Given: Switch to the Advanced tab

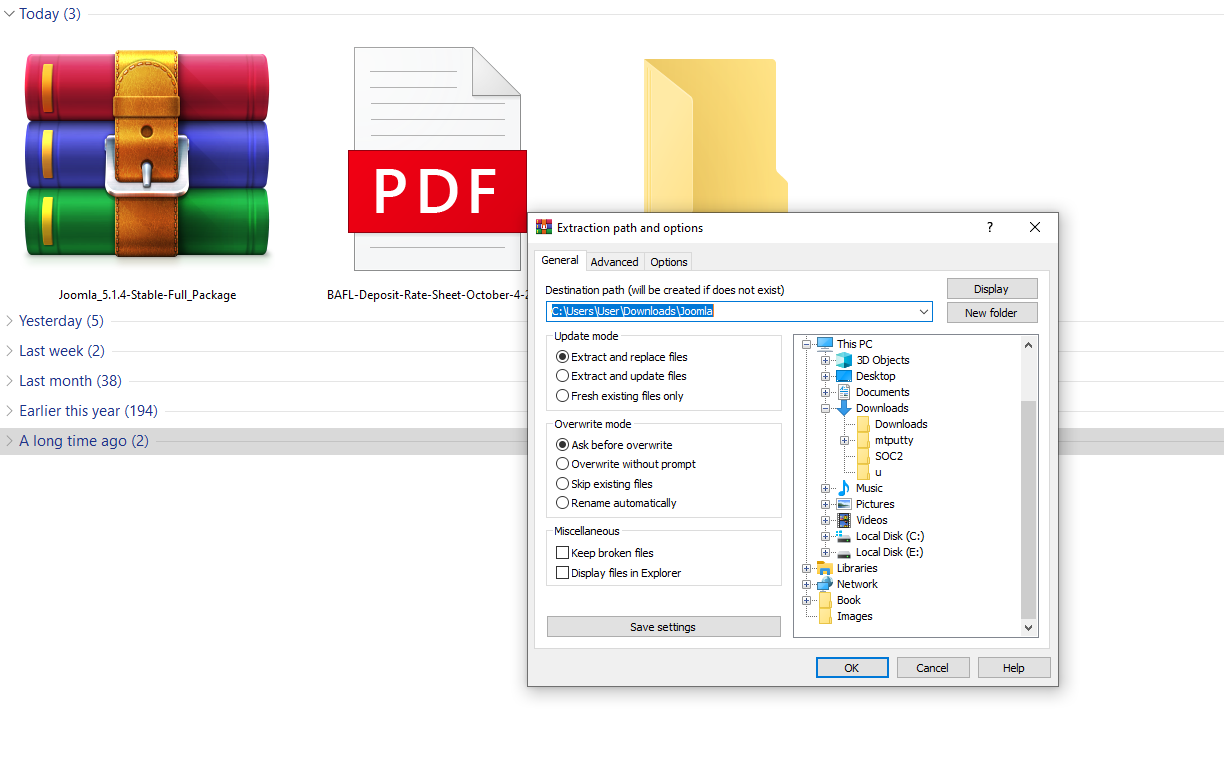Looking at the screenshot, I should 614,262.
